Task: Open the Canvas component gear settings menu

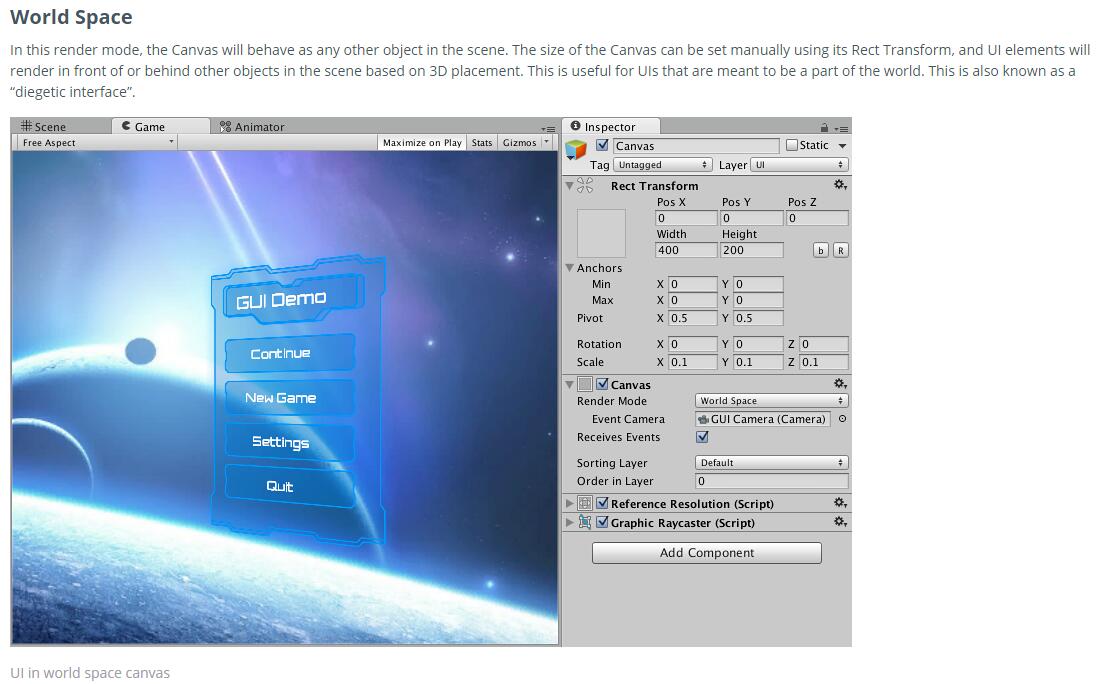Action: click(840, 383)
